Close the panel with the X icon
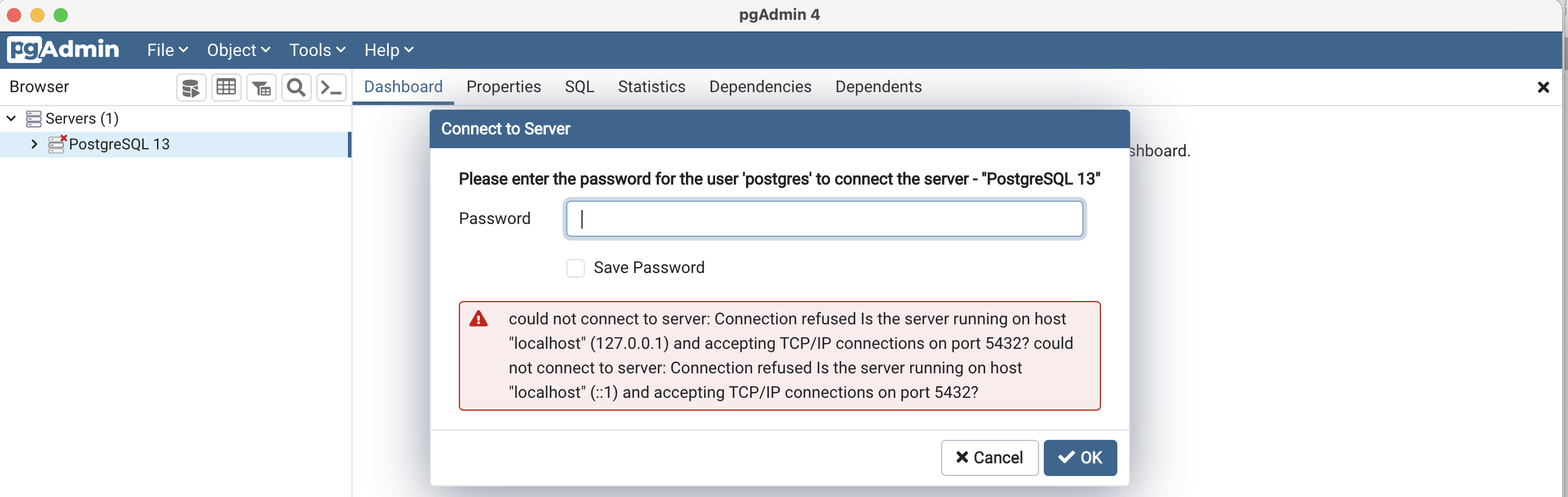 [1543, 87]
